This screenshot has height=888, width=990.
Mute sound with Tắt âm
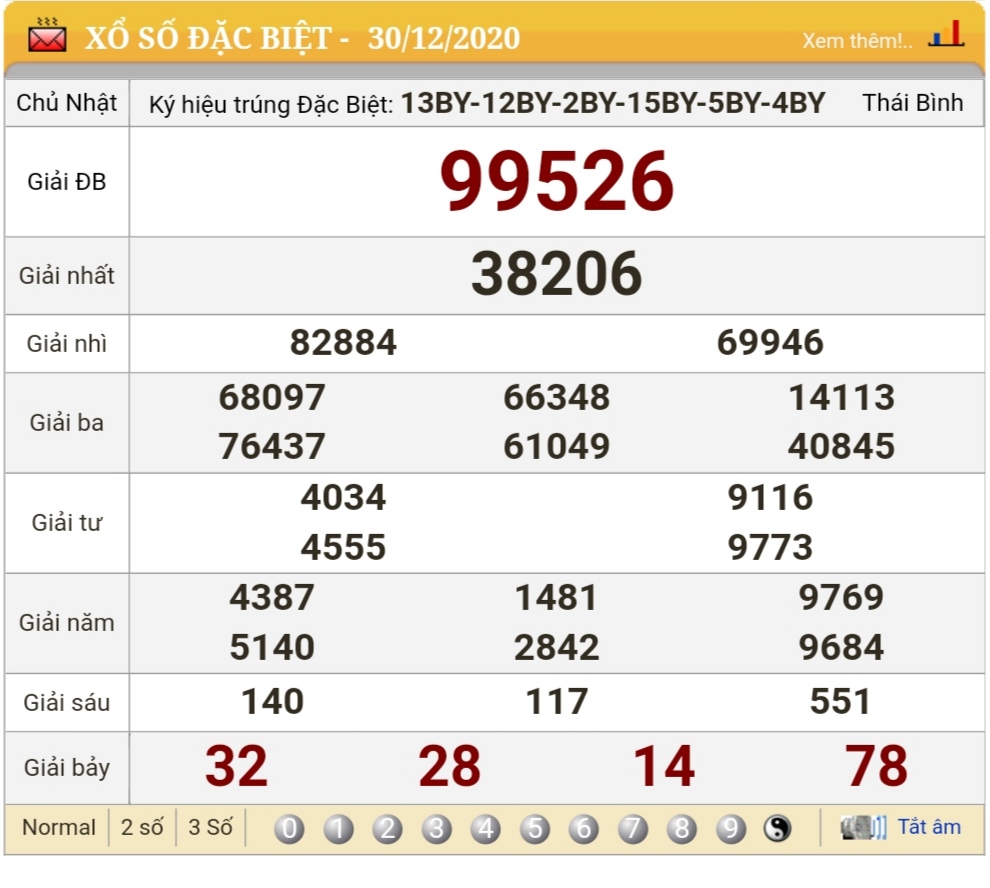coord(928,827)
